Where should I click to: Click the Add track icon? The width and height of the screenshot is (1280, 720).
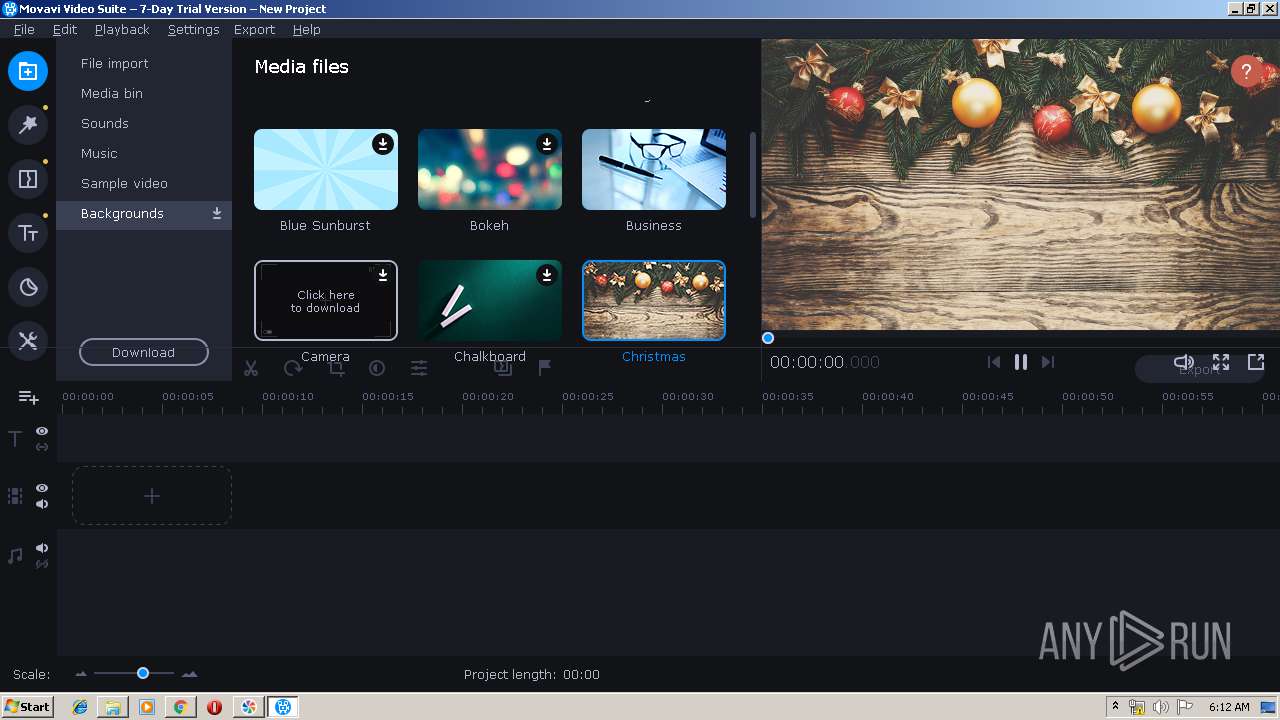pyautogui.click(x=28, y=398)
